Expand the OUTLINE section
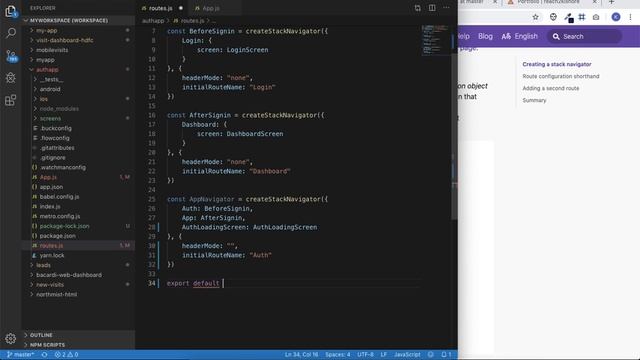This screenshot has height=360, width=640. click(41, 335)
